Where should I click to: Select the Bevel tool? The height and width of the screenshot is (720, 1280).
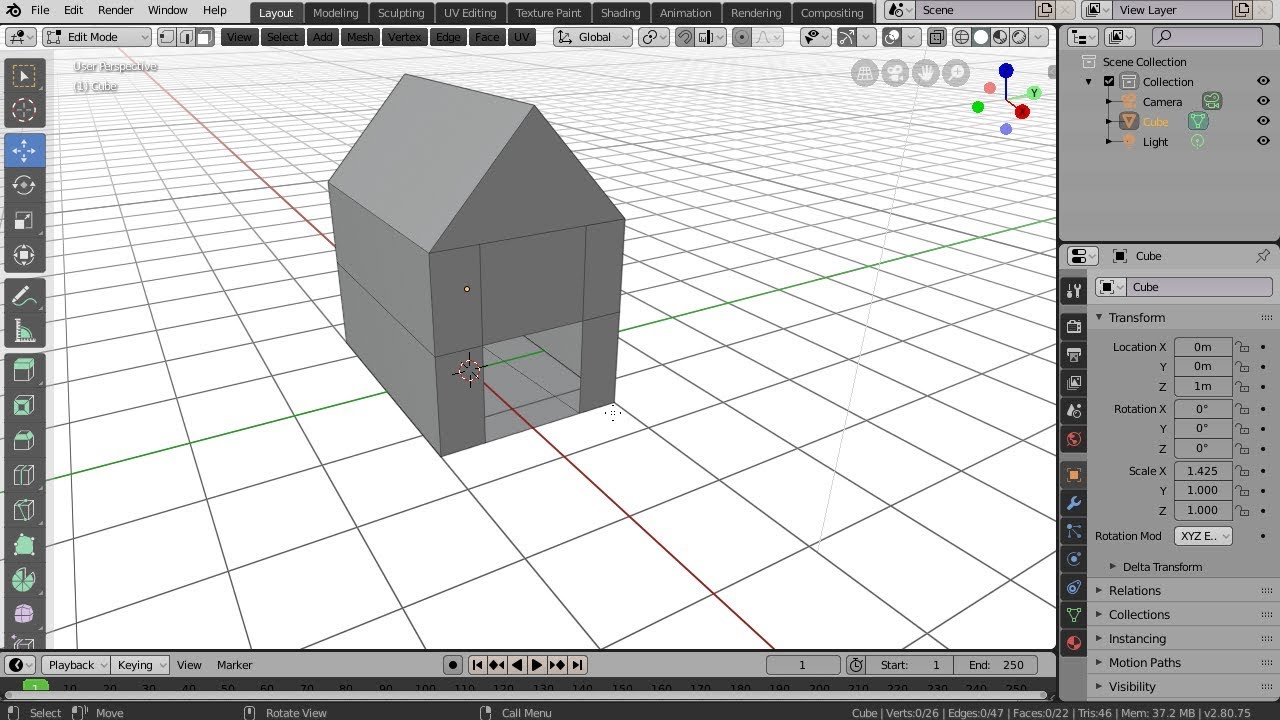[24, 441]
